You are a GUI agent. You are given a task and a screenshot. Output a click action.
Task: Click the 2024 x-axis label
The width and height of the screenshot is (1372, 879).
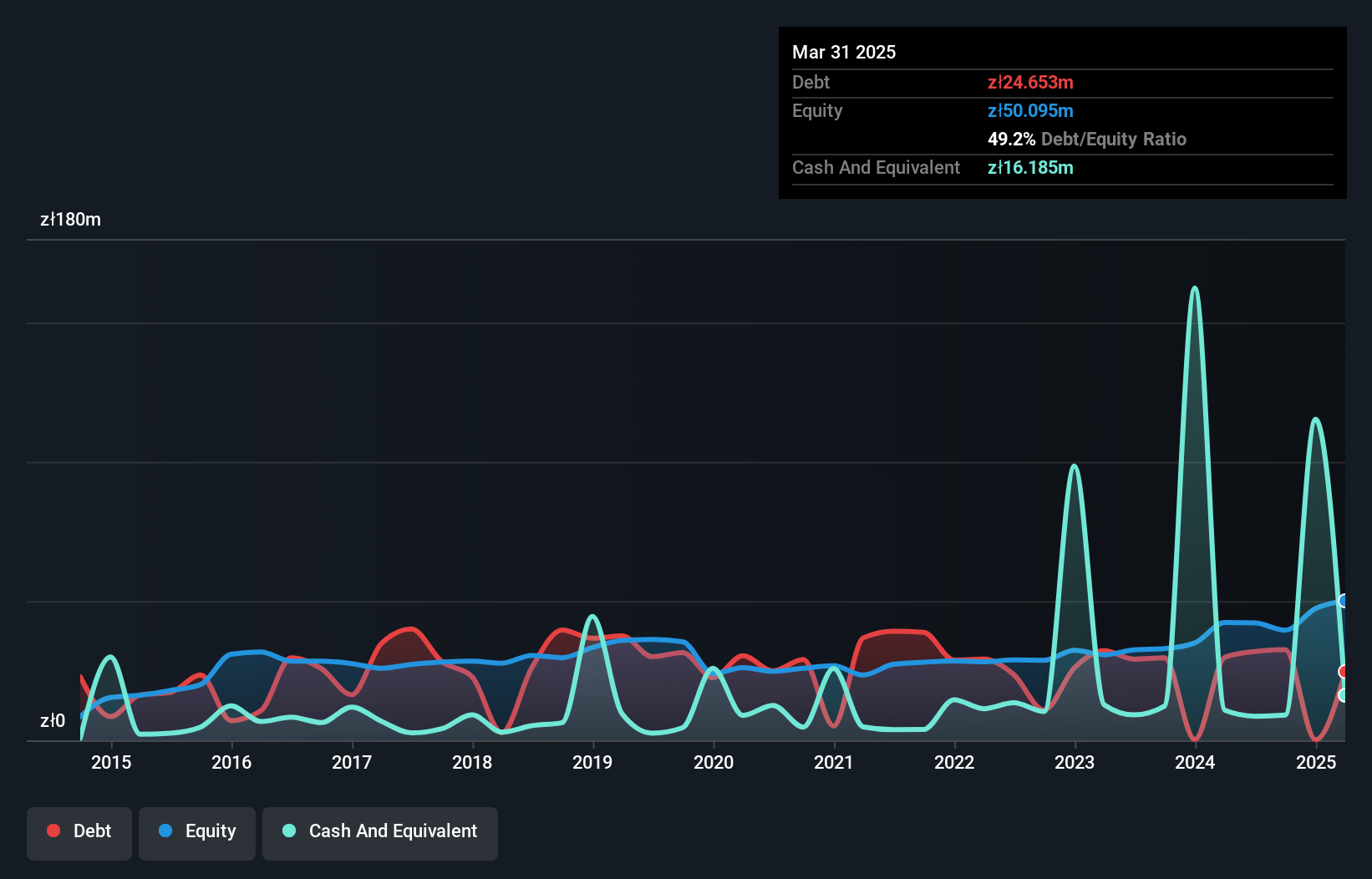pyautogui.click(x=1195, y=762)
